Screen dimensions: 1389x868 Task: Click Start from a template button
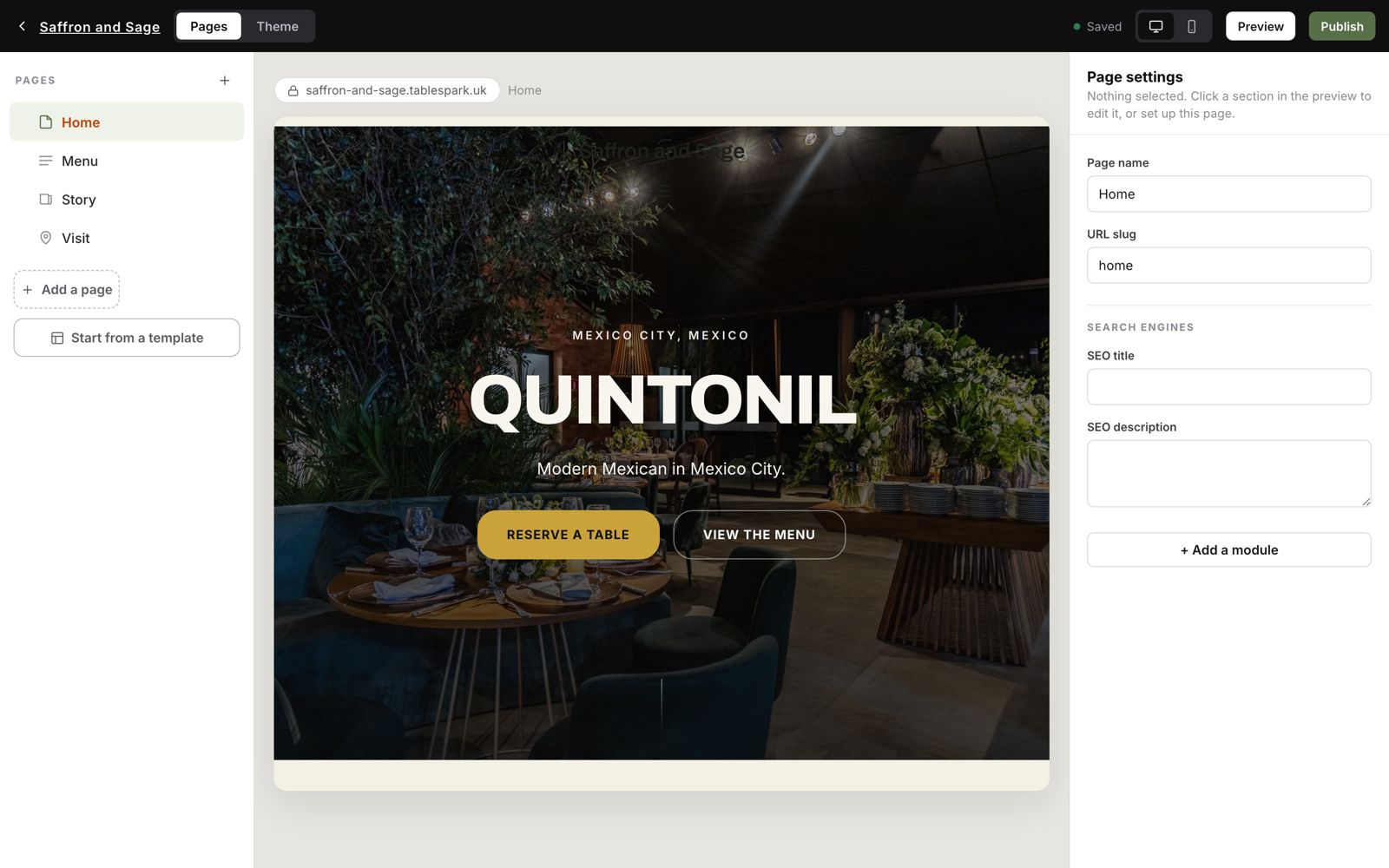127,338
